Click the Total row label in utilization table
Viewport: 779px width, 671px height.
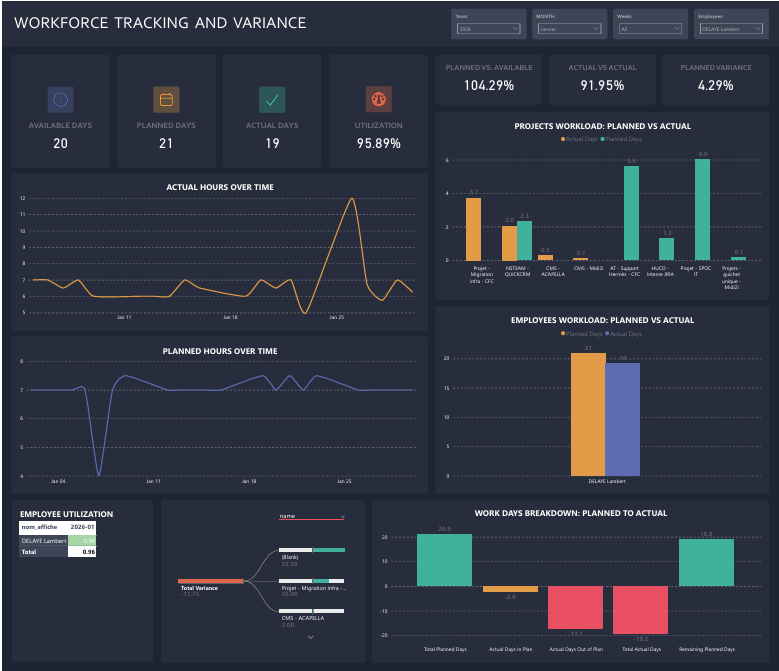[29, 552]
